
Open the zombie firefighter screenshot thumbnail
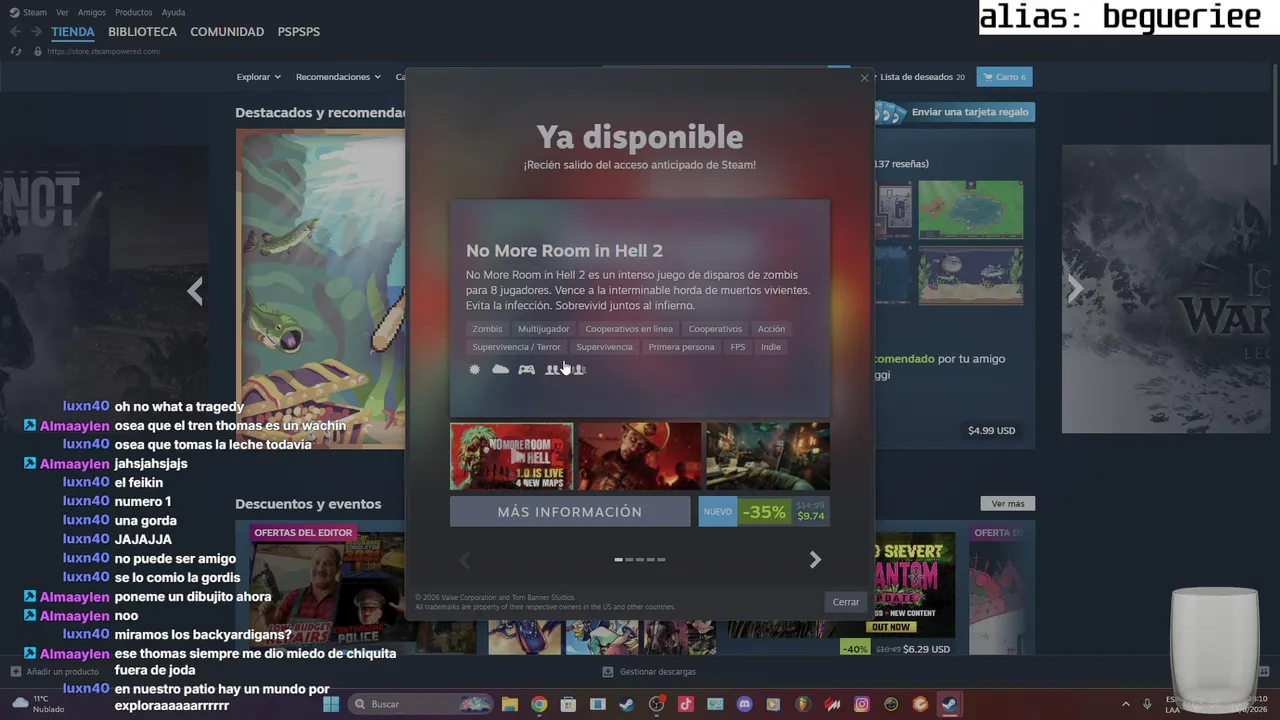coord(639,456)
